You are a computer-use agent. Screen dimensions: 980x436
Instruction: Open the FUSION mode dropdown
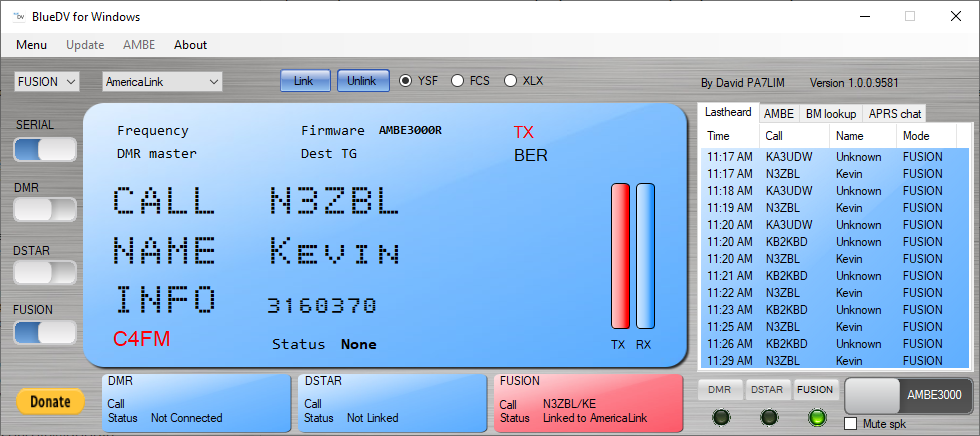46,82
